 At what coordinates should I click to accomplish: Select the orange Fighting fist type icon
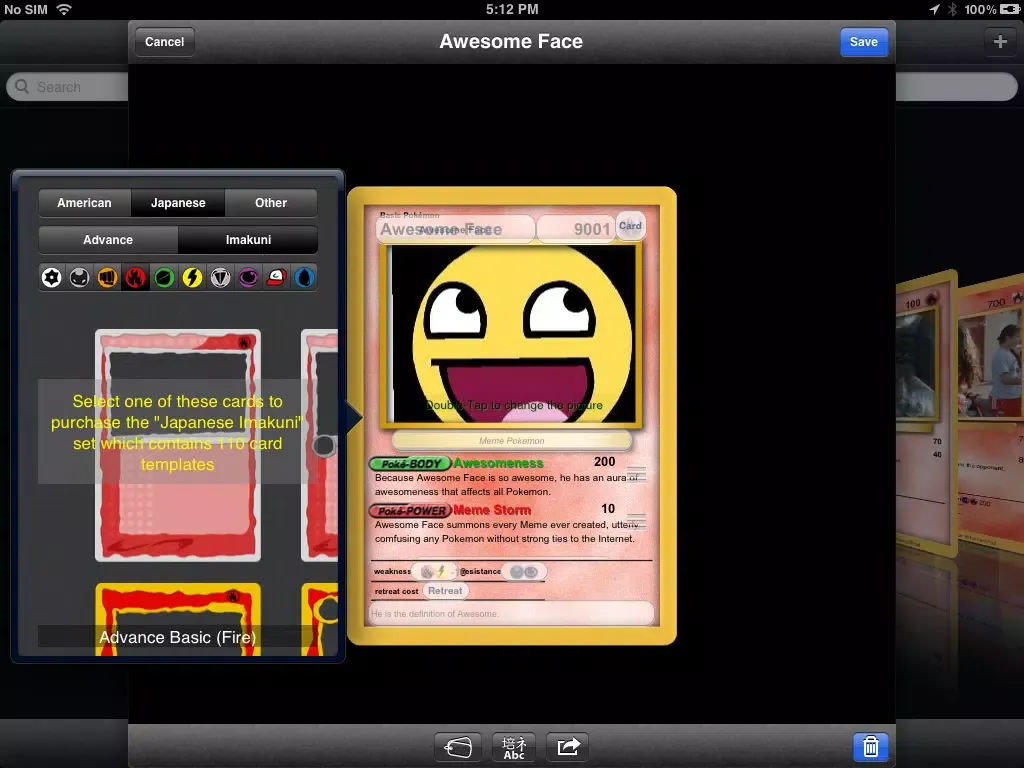[x=108, y=278]
